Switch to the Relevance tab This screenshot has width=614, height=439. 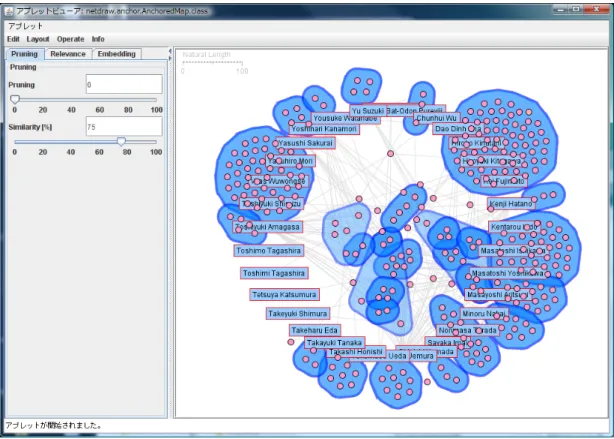pyautogui.click(x=68, y=54)
